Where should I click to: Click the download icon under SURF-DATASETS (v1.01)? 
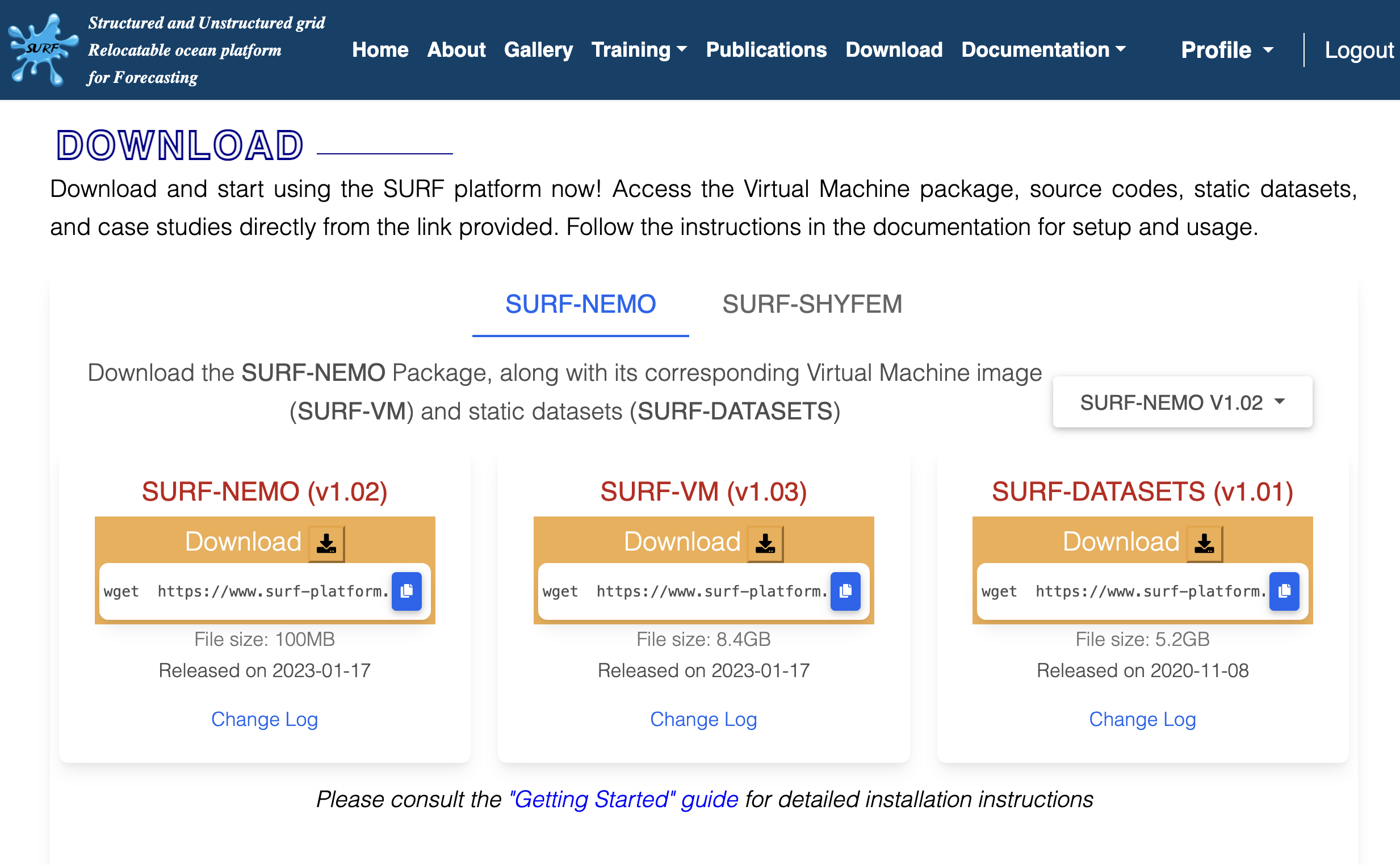(1204, 543)
